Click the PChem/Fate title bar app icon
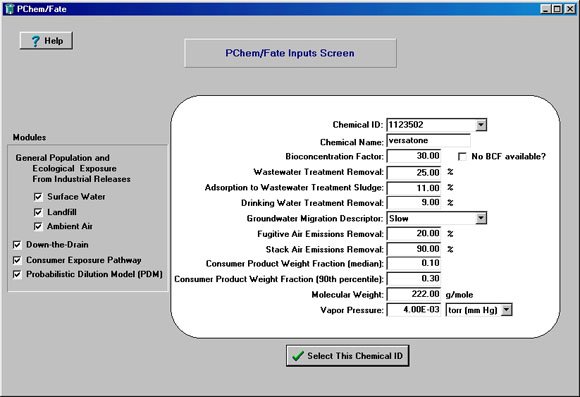This screenshot has width=580, height=397. pos(9,9)
